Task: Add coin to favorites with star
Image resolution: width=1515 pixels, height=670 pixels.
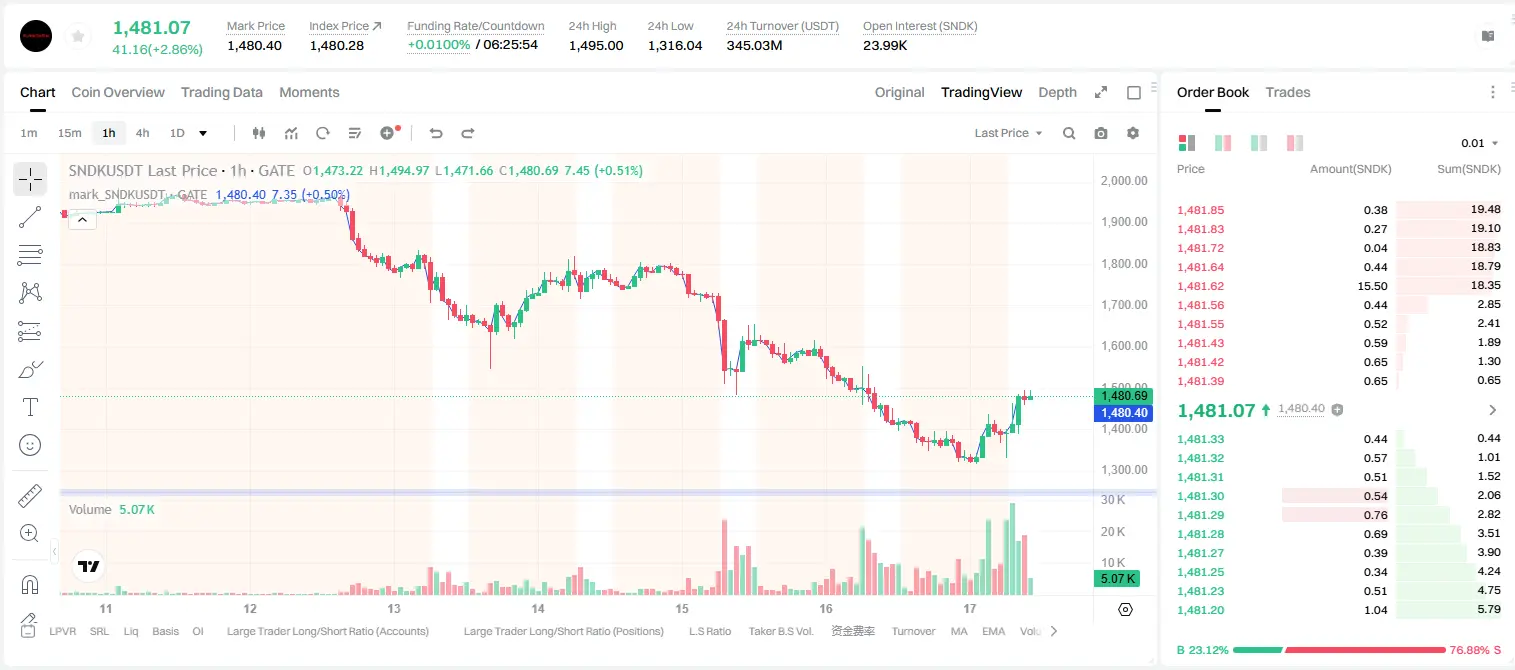Action: [78, 36]
